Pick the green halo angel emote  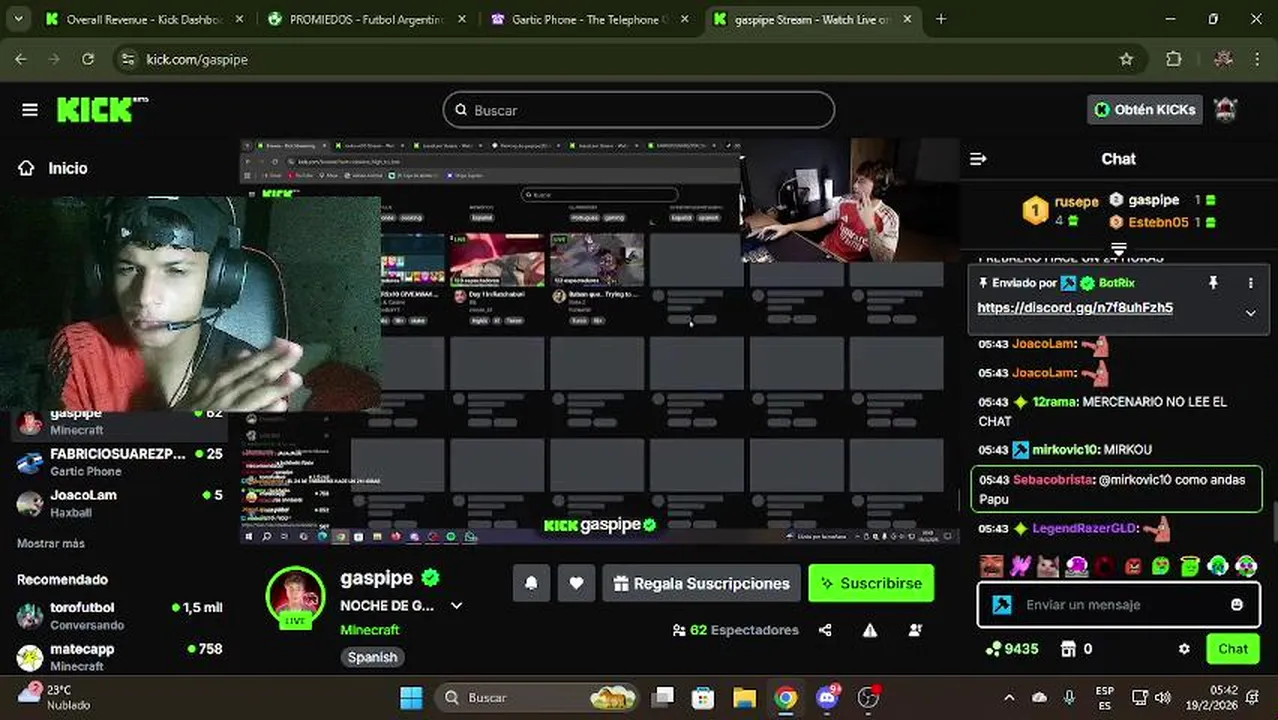tap(1189, 566)
